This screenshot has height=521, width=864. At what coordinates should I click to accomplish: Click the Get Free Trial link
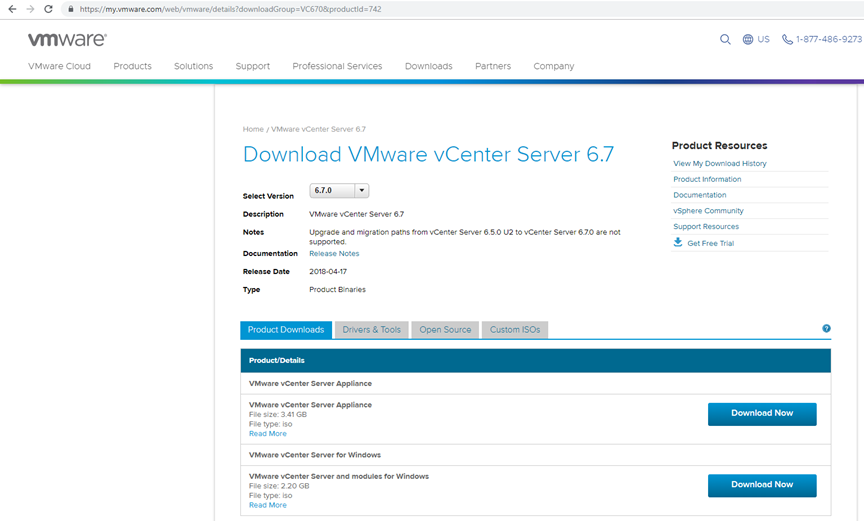click(x=711, y=243)
